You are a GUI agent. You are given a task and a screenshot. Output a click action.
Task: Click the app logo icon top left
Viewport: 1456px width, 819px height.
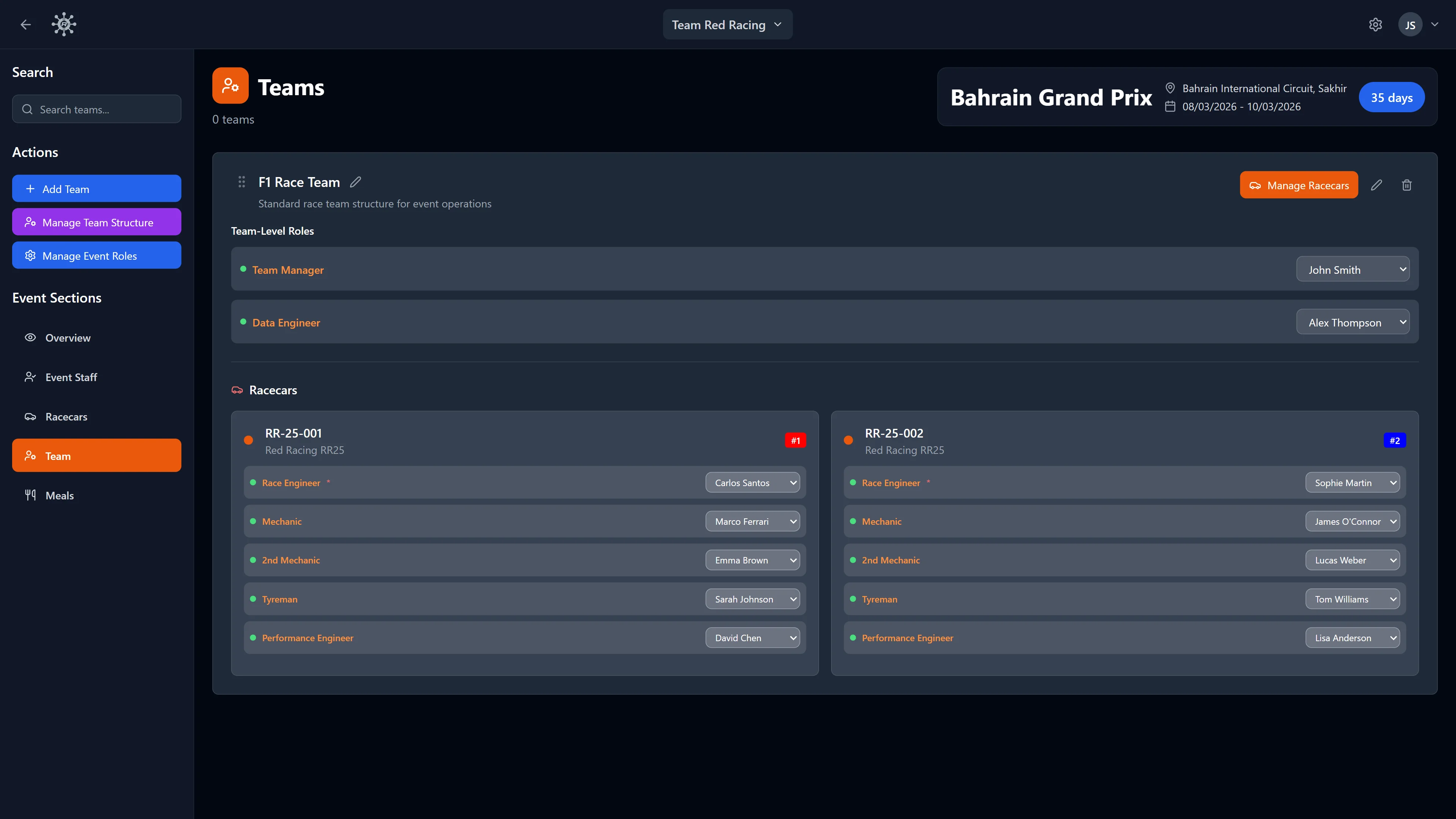[x=63, y=24]
